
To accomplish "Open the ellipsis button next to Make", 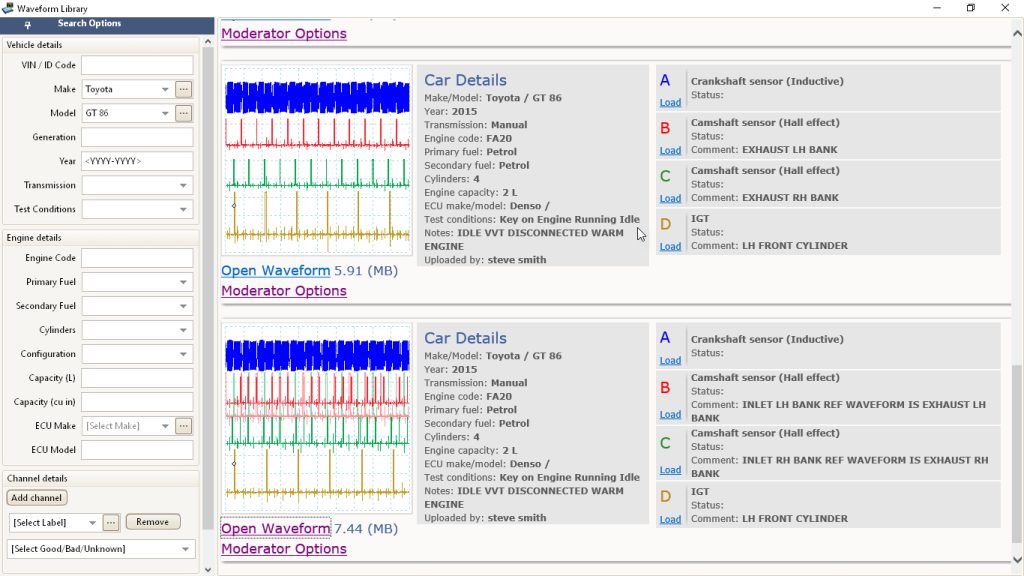I will click(x=184, y=89).
